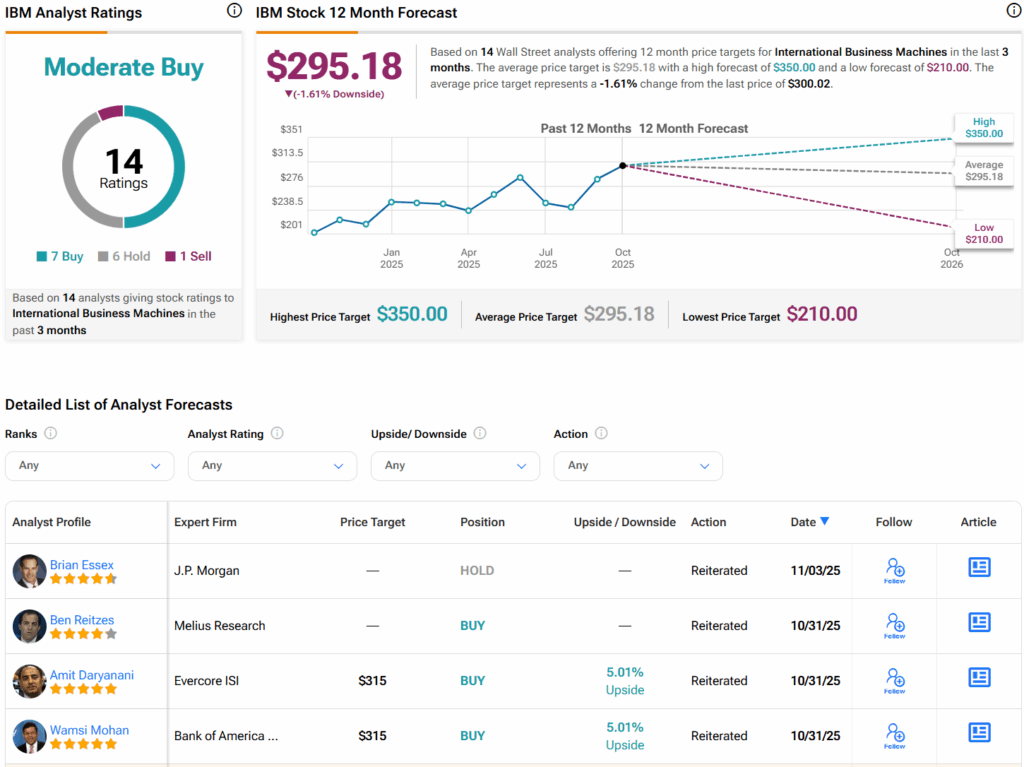This screenshot has height=767, width=1024.
Task: Open Brian Essex analyst profile link
Action: point(82,565)
